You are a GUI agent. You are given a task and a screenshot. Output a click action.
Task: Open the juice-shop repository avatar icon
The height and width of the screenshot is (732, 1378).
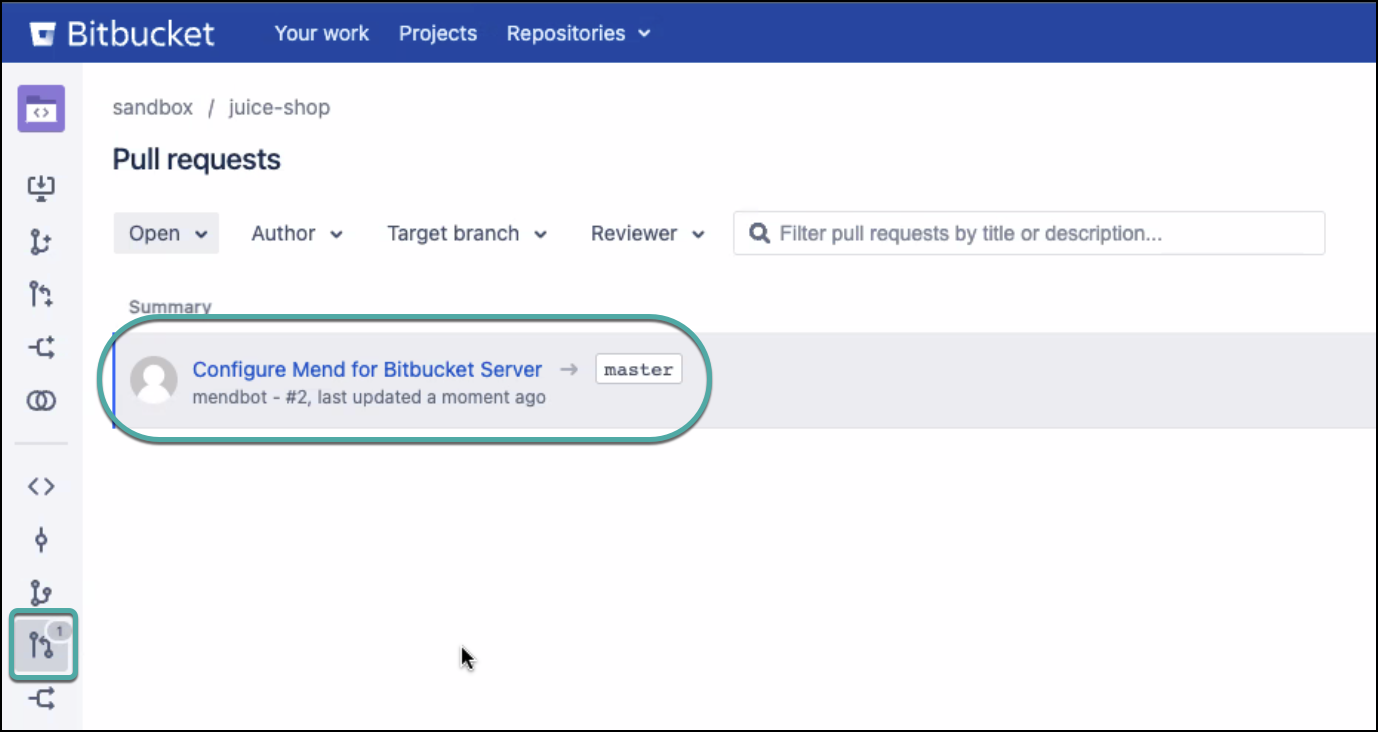click(x=41, y=109)
